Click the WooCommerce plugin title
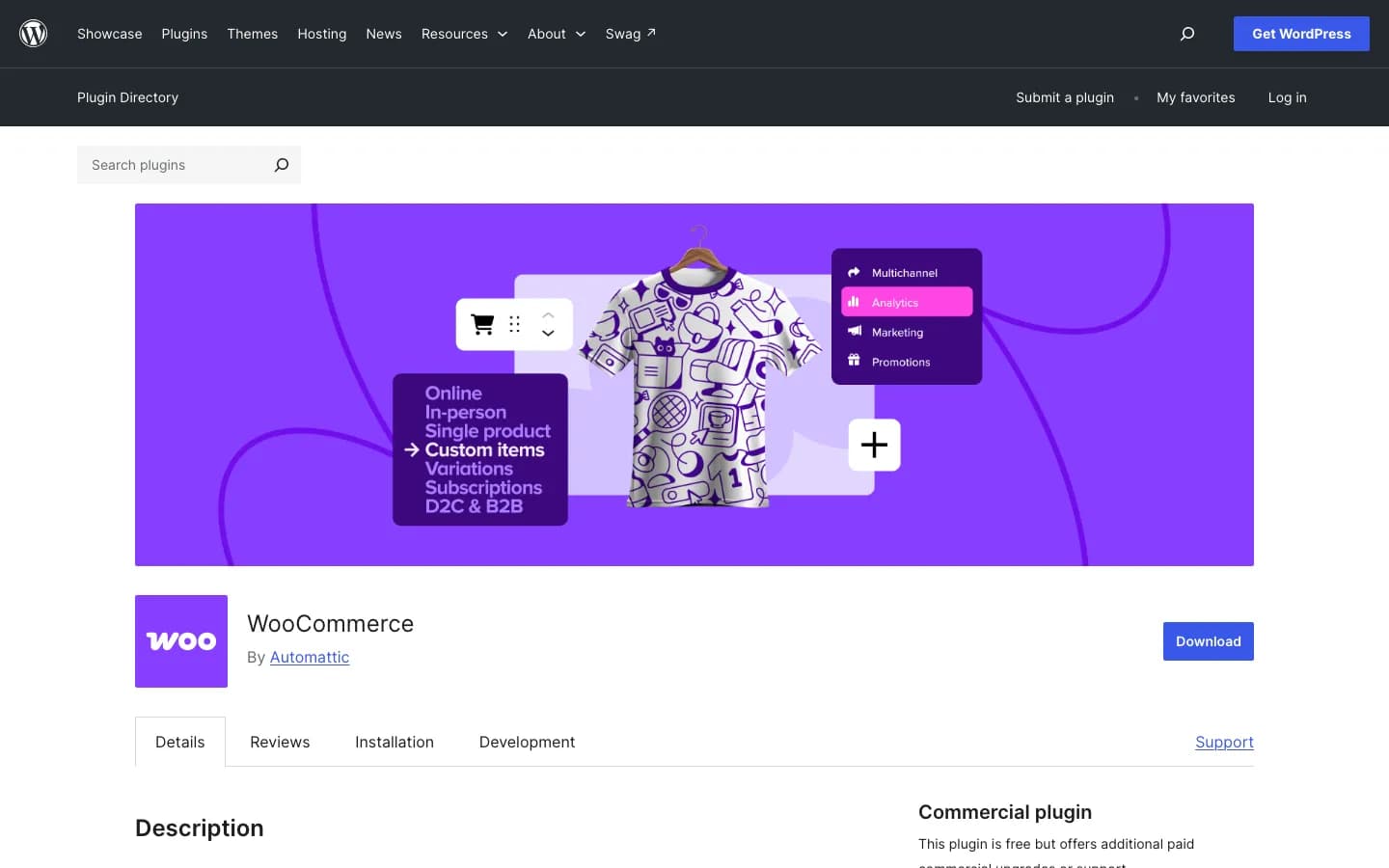This screenshot has height=868, width=1389. [x=330, y=624]
